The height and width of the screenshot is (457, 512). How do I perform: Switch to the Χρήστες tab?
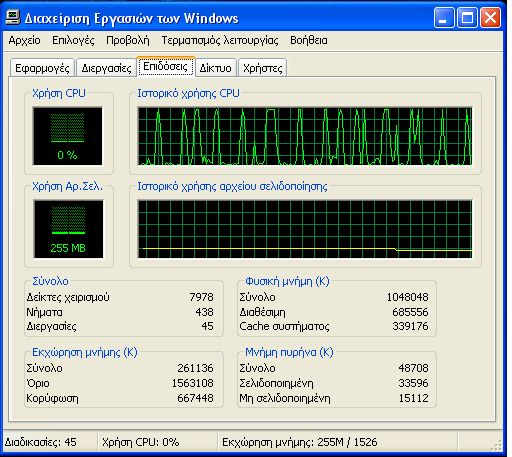coord(263,68)
